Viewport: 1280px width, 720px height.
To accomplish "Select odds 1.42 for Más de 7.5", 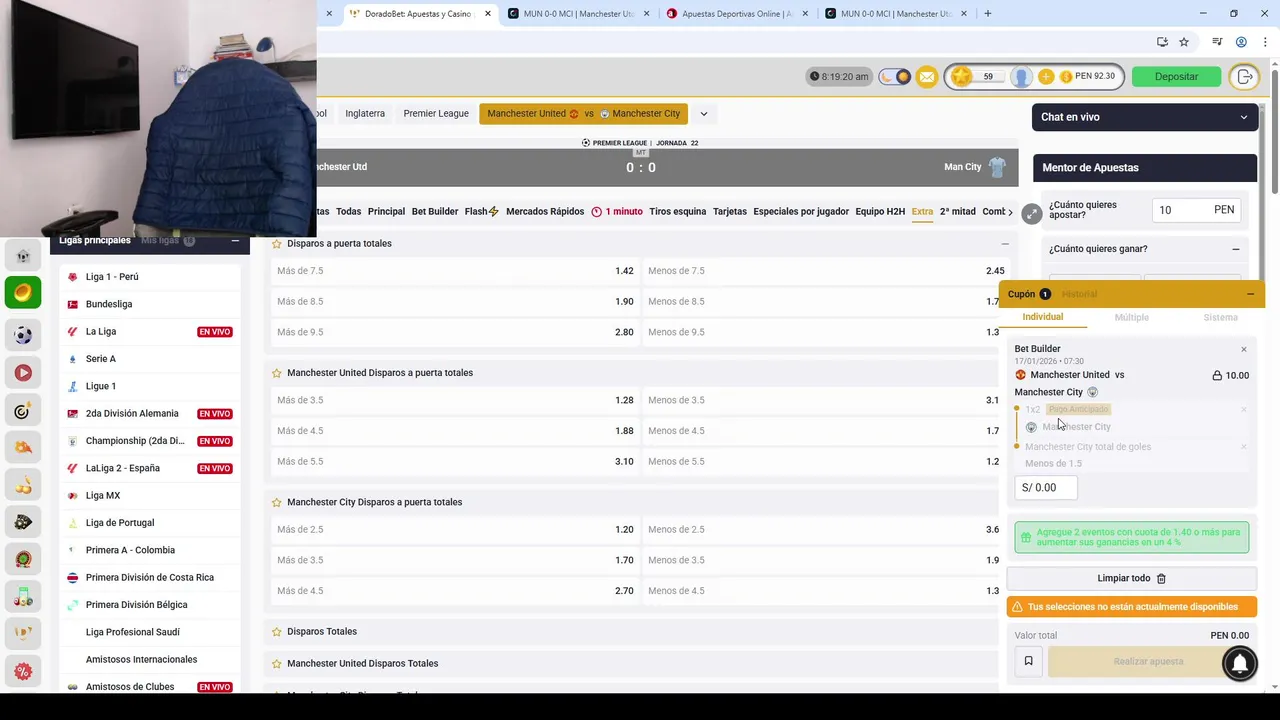I will 454,271.
